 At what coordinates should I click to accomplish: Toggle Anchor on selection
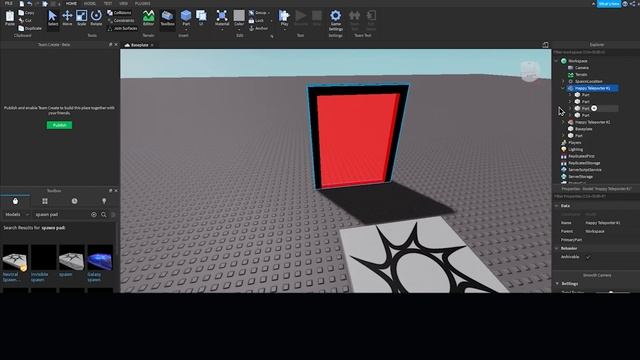[258, 29]
